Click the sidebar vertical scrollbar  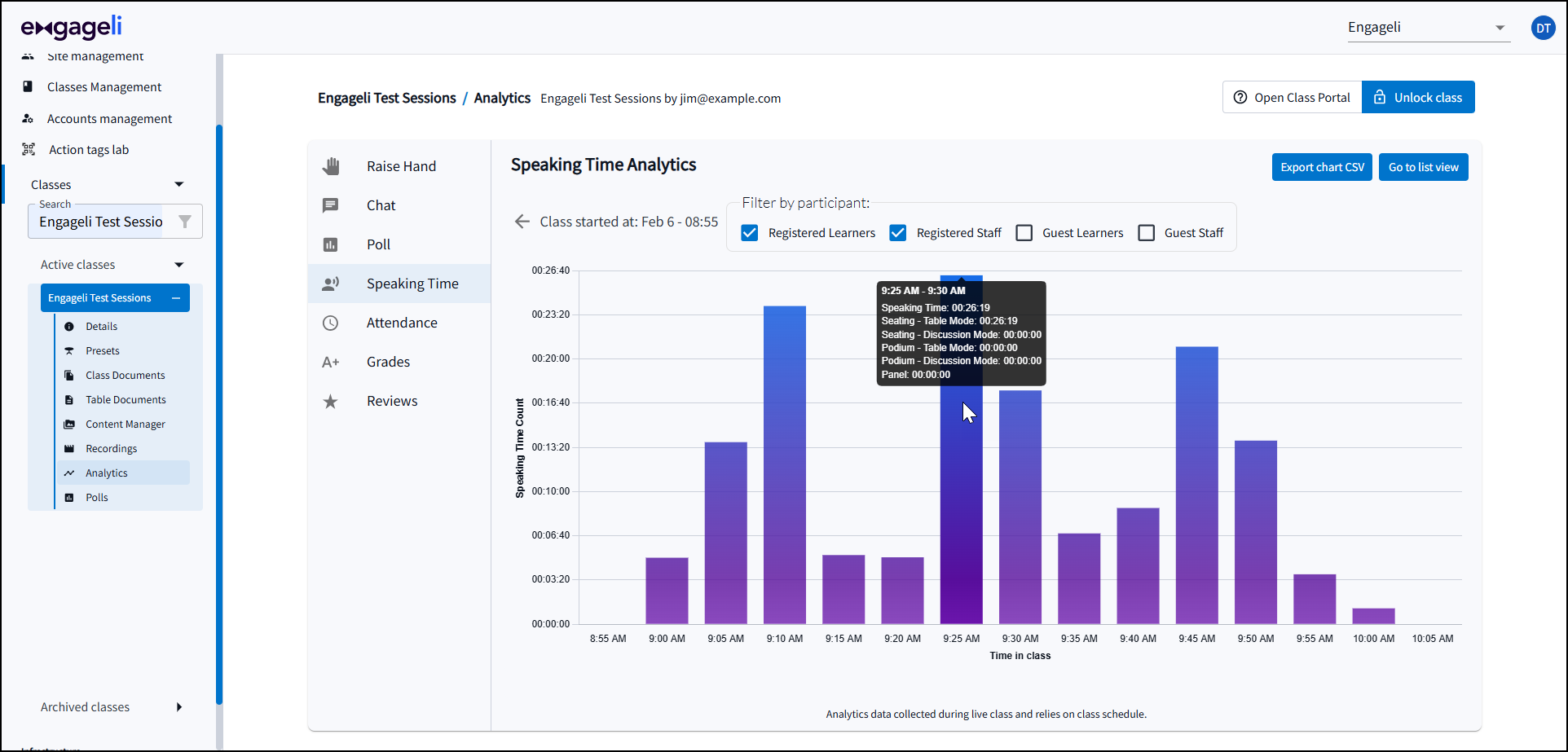219,414
